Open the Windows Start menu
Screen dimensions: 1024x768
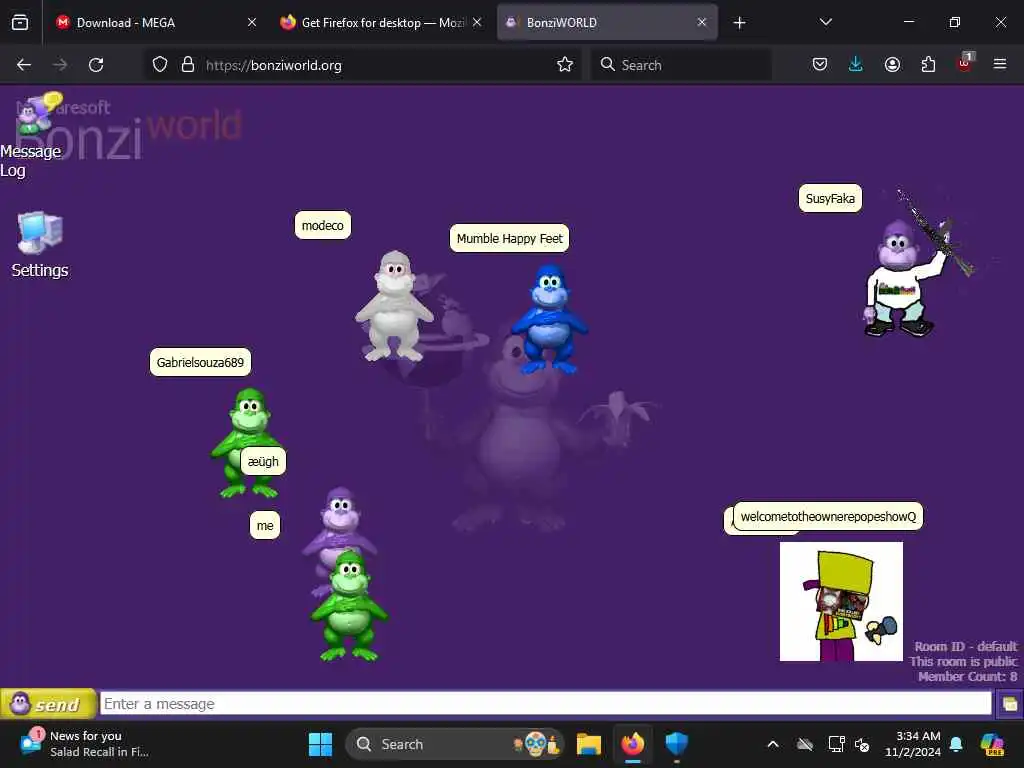click(x=320, y=744)
